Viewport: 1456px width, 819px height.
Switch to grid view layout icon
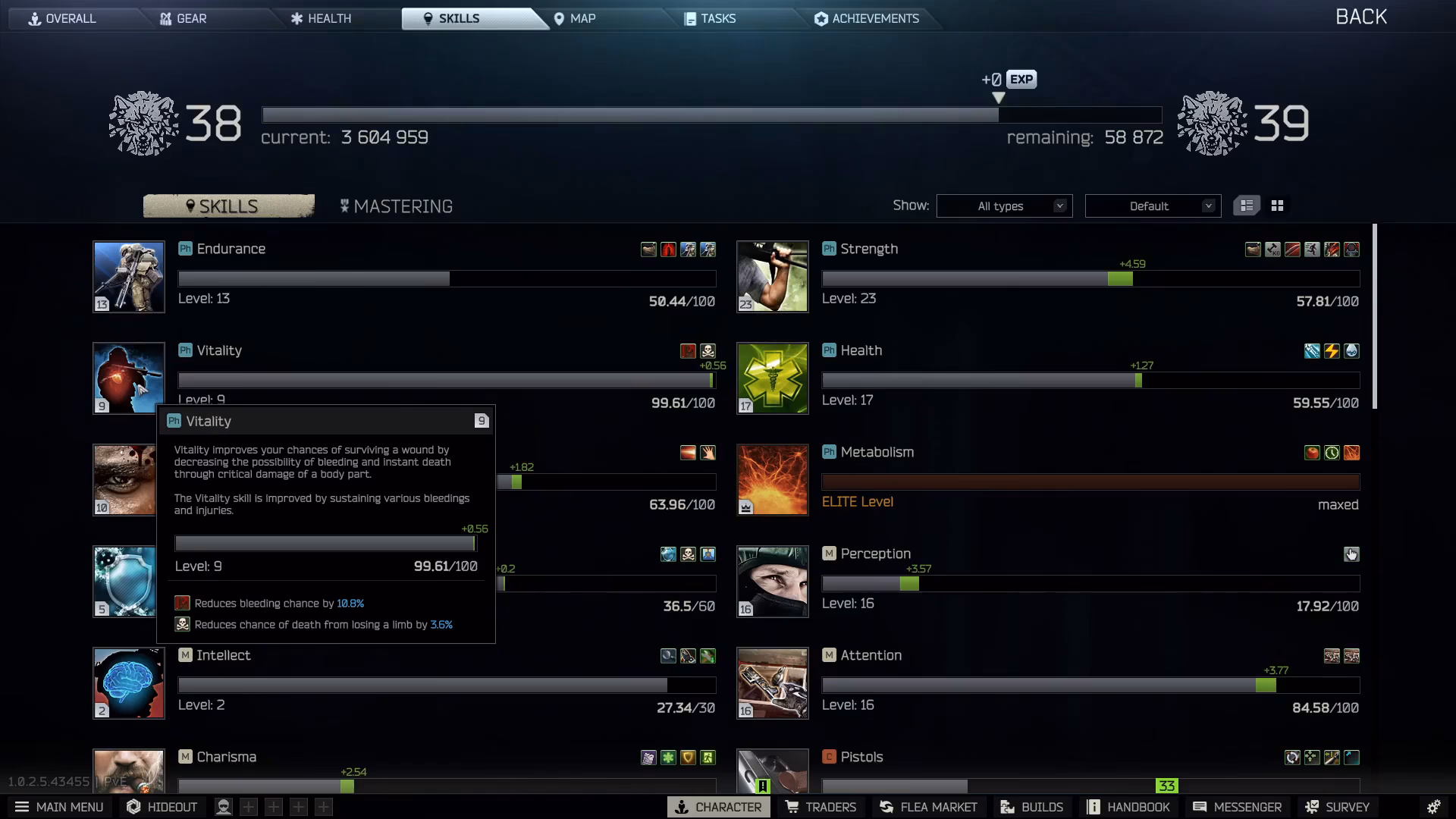click(x=1277, y=206)
